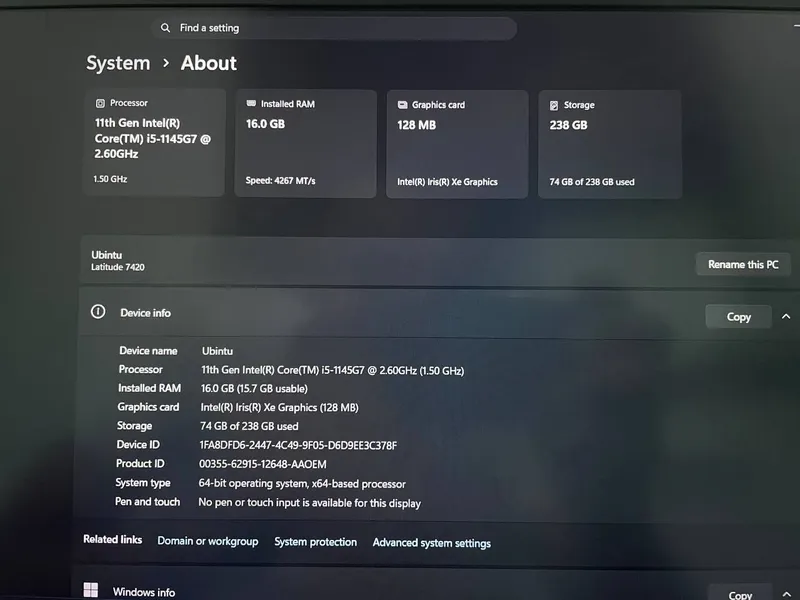Image resolution: width=800 pixels, height=600 pixels.
Task: Focus the Find a setting search box
Action: [x=334, y=28]
